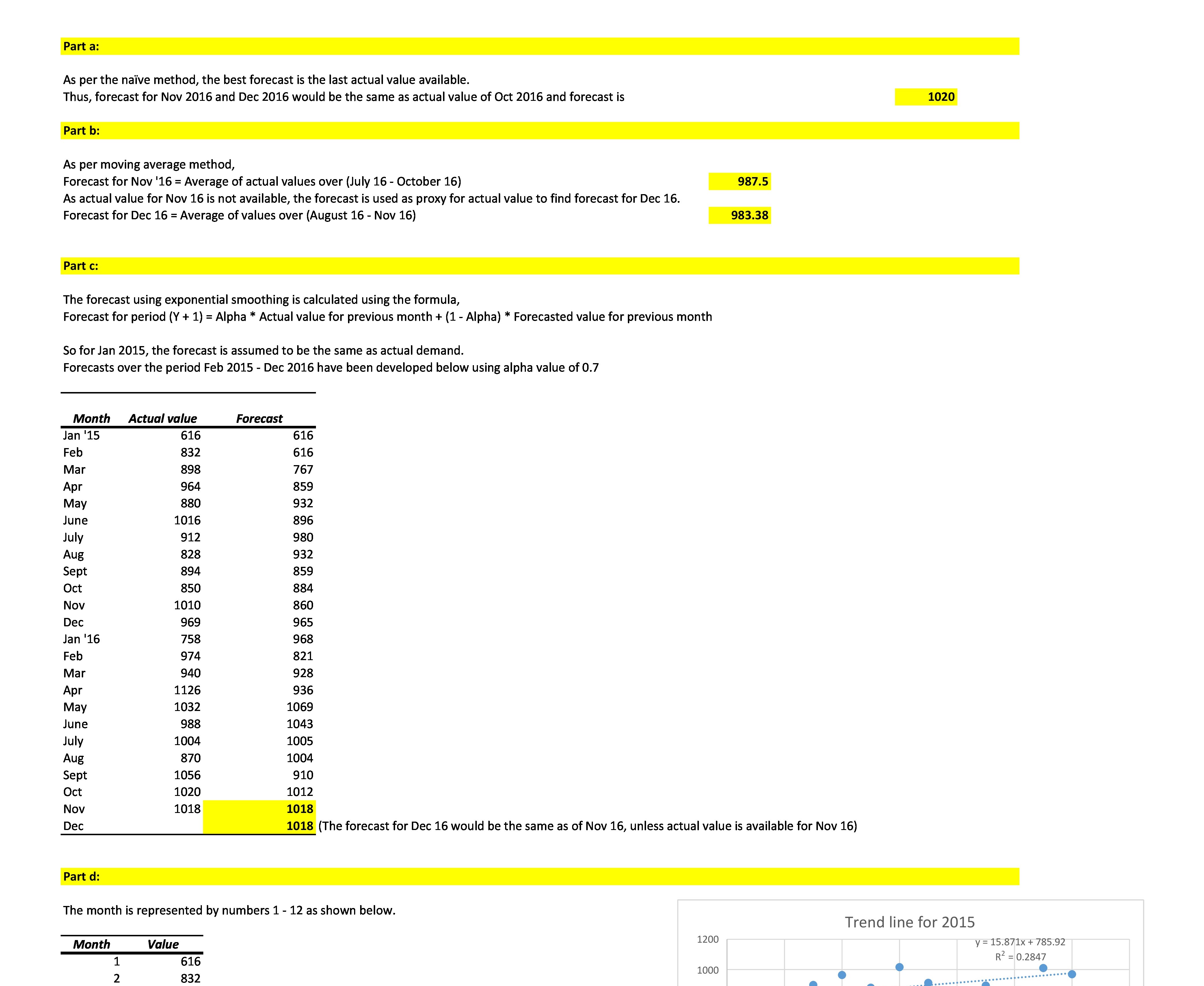This screenshot has width=1204, height=986.
Task: Select the Month column header in forecast table
Action: (x=91, y=419)
